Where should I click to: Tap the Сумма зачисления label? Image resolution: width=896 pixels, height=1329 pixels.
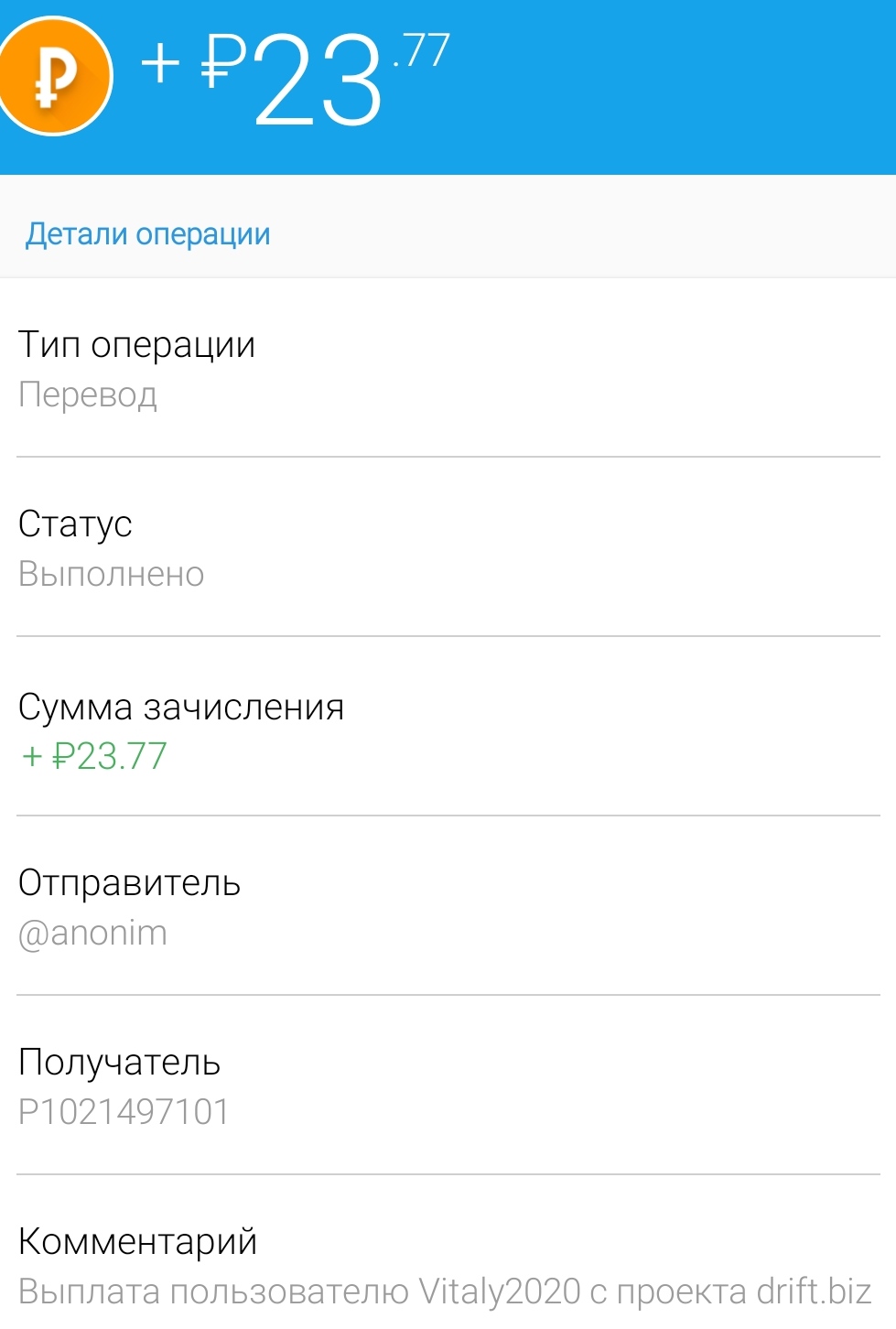[181, 708]
